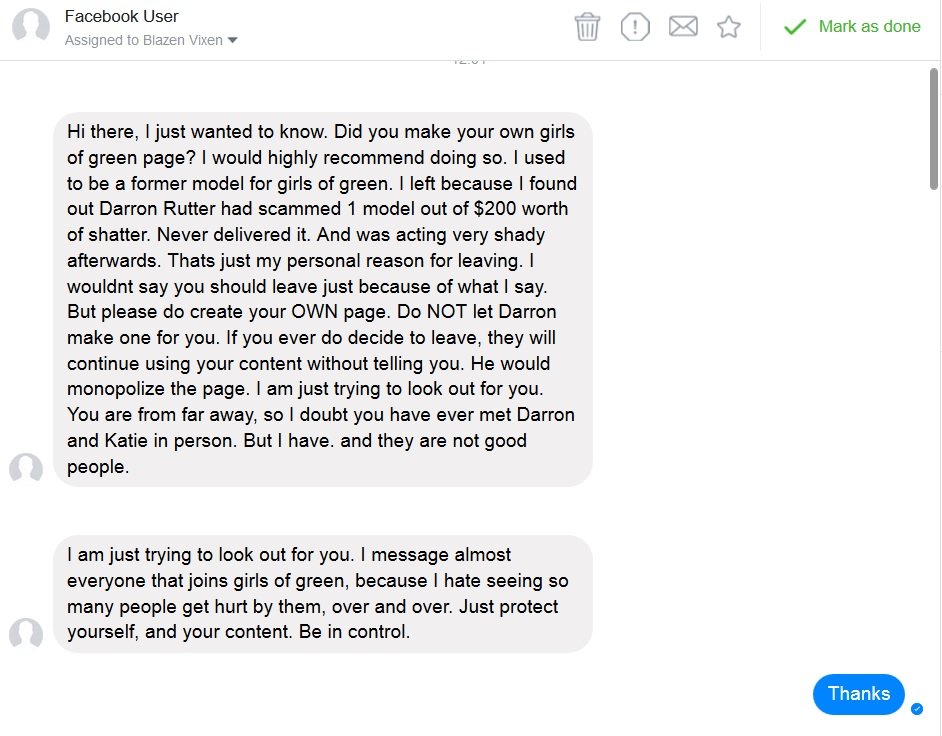This screenshot has height=736, width=942.
Task: Click the blue delivered checkmark under Thanks
Action: click(x=917, y=709)
